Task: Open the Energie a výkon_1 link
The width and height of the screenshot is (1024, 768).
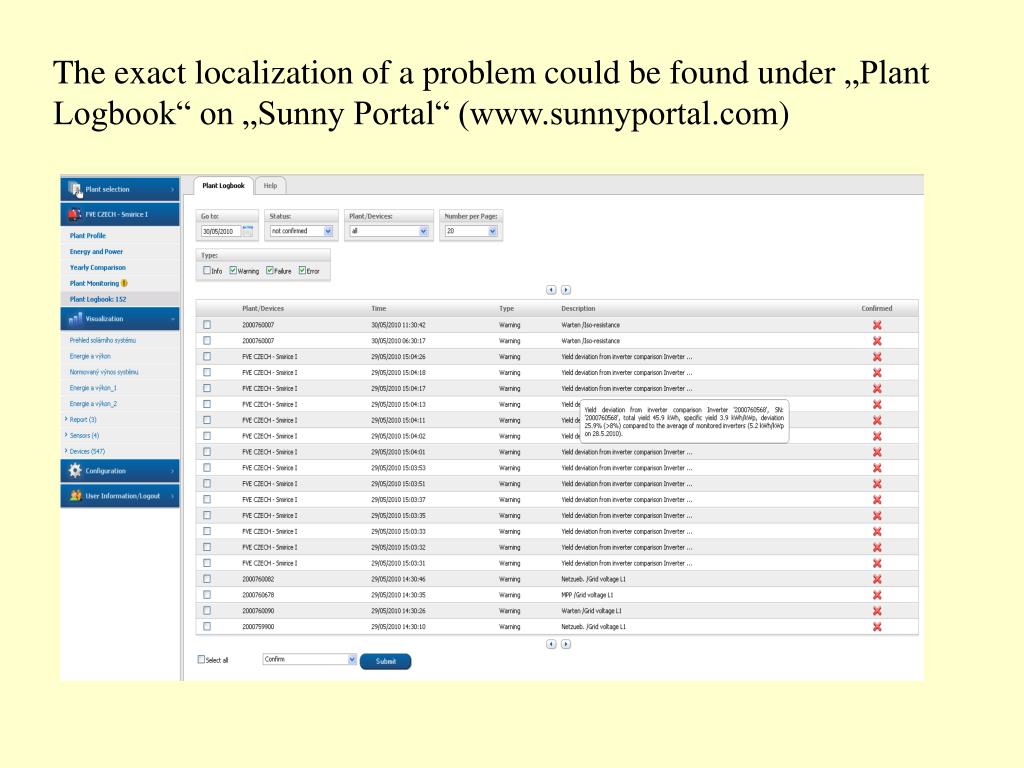Action: [93, 388]
